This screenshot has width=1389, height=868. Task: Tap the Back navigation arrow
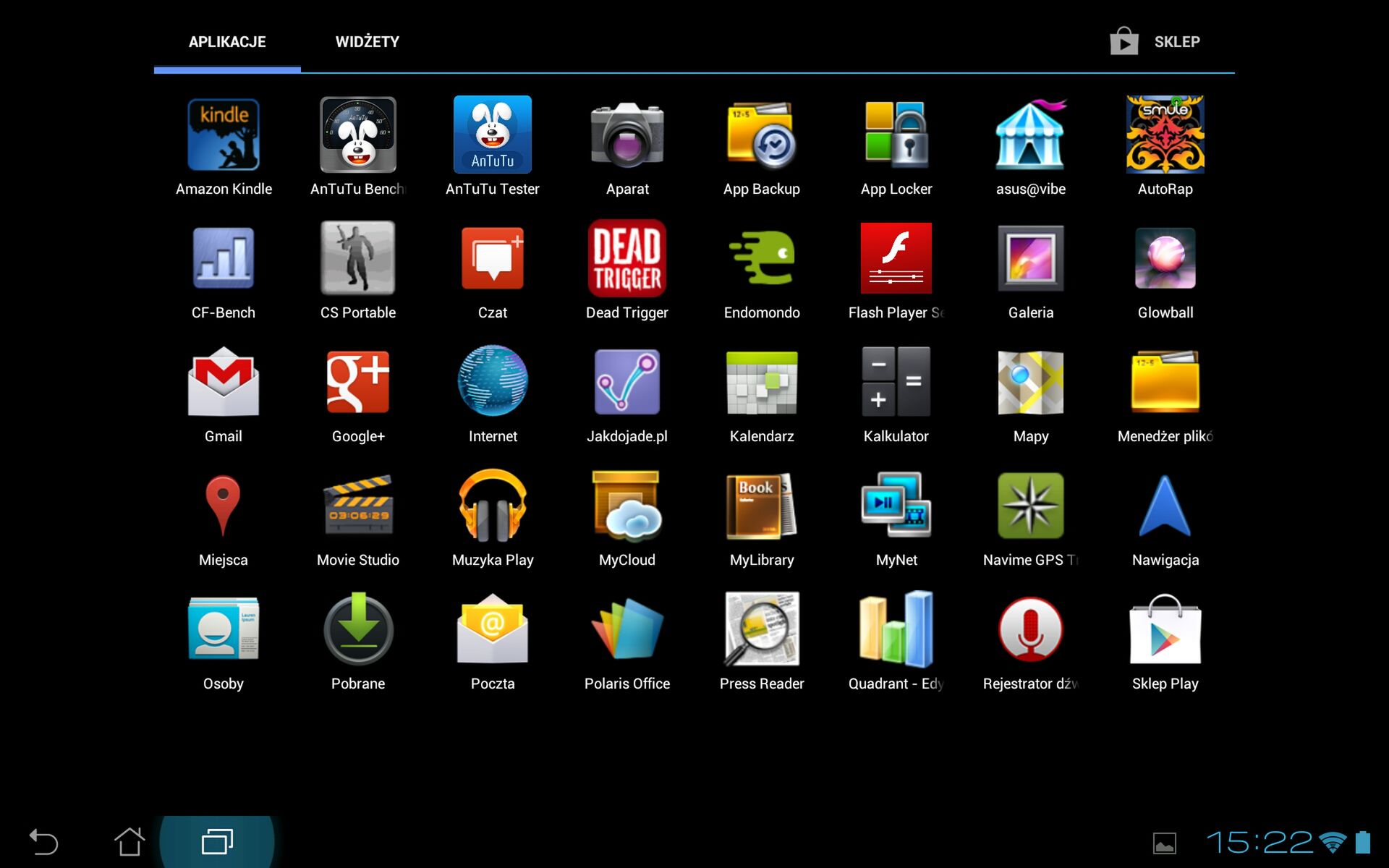click(x=43, y=842)
